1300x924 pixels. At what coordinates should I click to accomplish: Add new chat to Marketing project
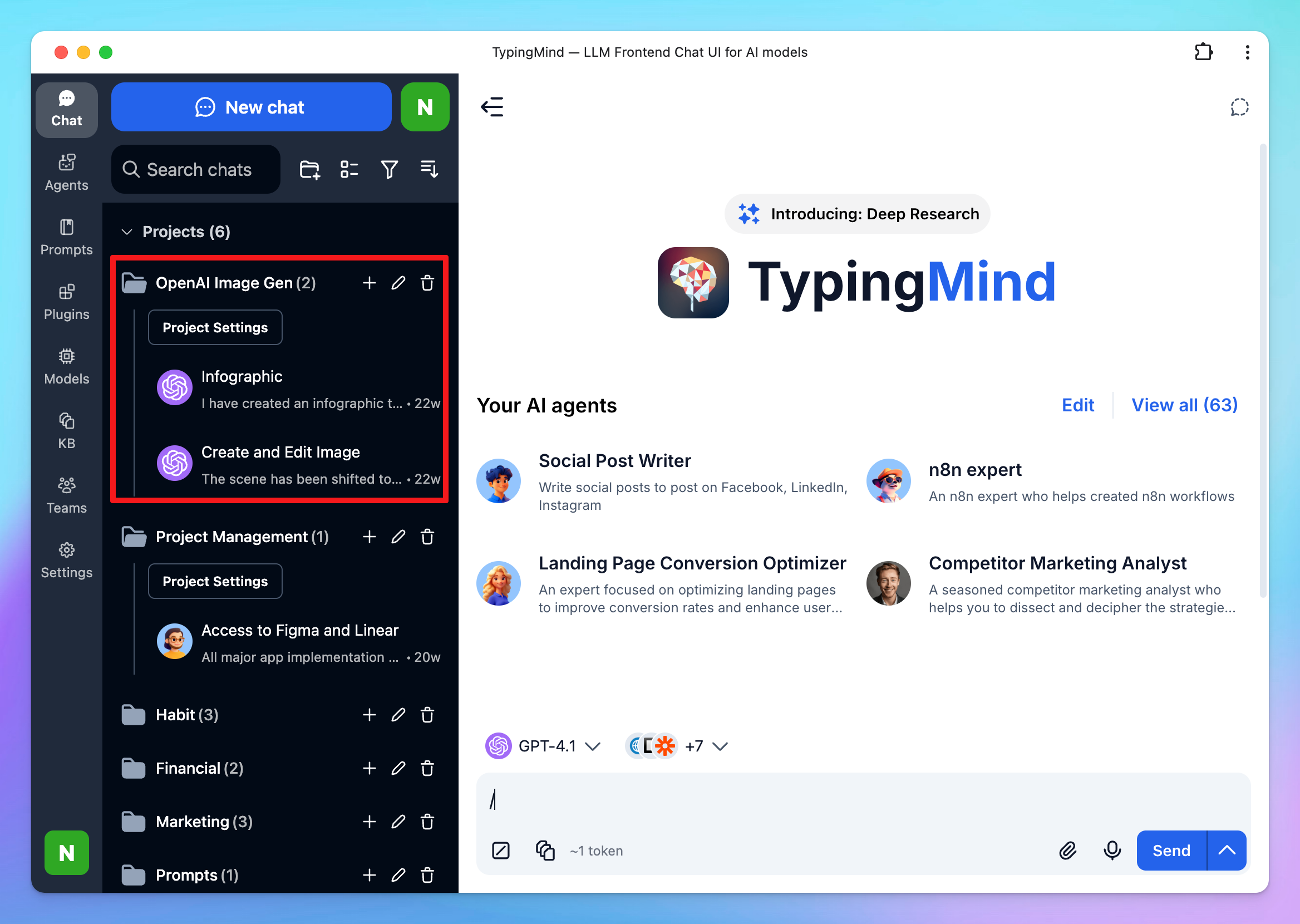(369, 822)
